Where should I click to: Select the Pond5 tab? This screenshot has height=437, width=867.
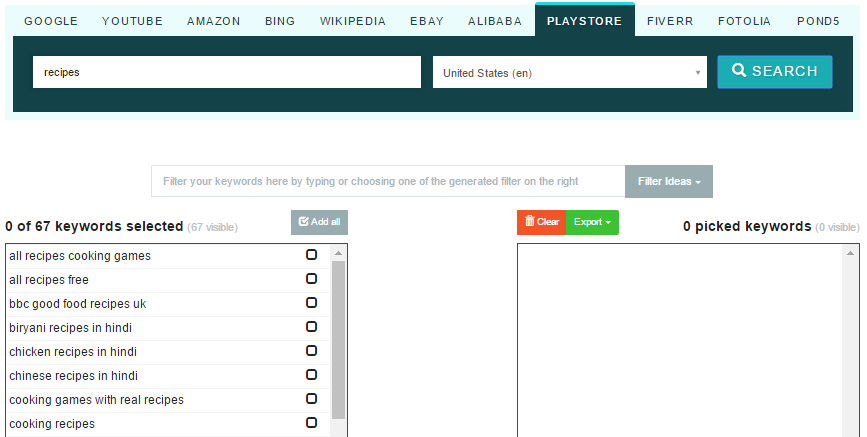pyautogui.click(x=818, y=21)
